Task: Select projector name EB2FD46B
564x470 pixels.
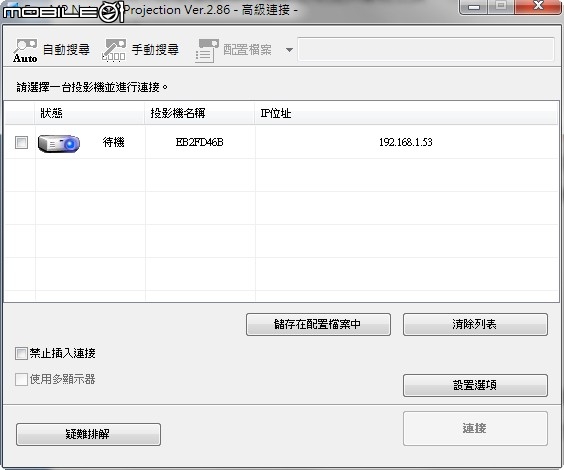Action: [x=200, y=142]
